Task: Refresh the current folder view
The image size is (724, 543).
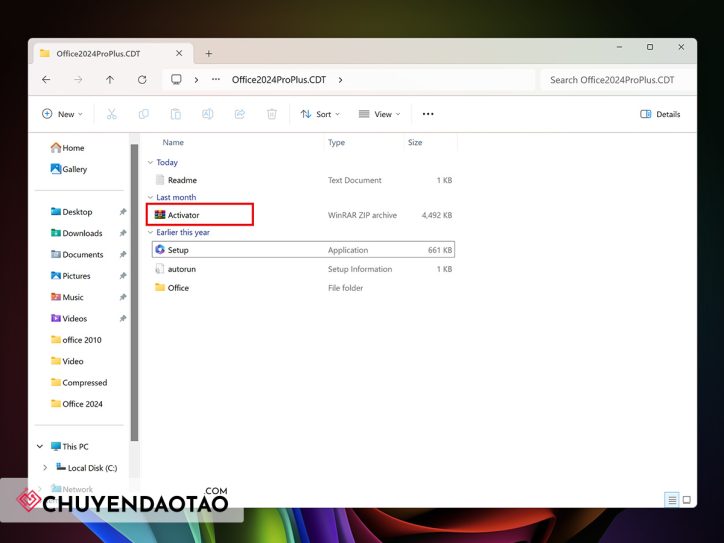Action: point(142,80)
